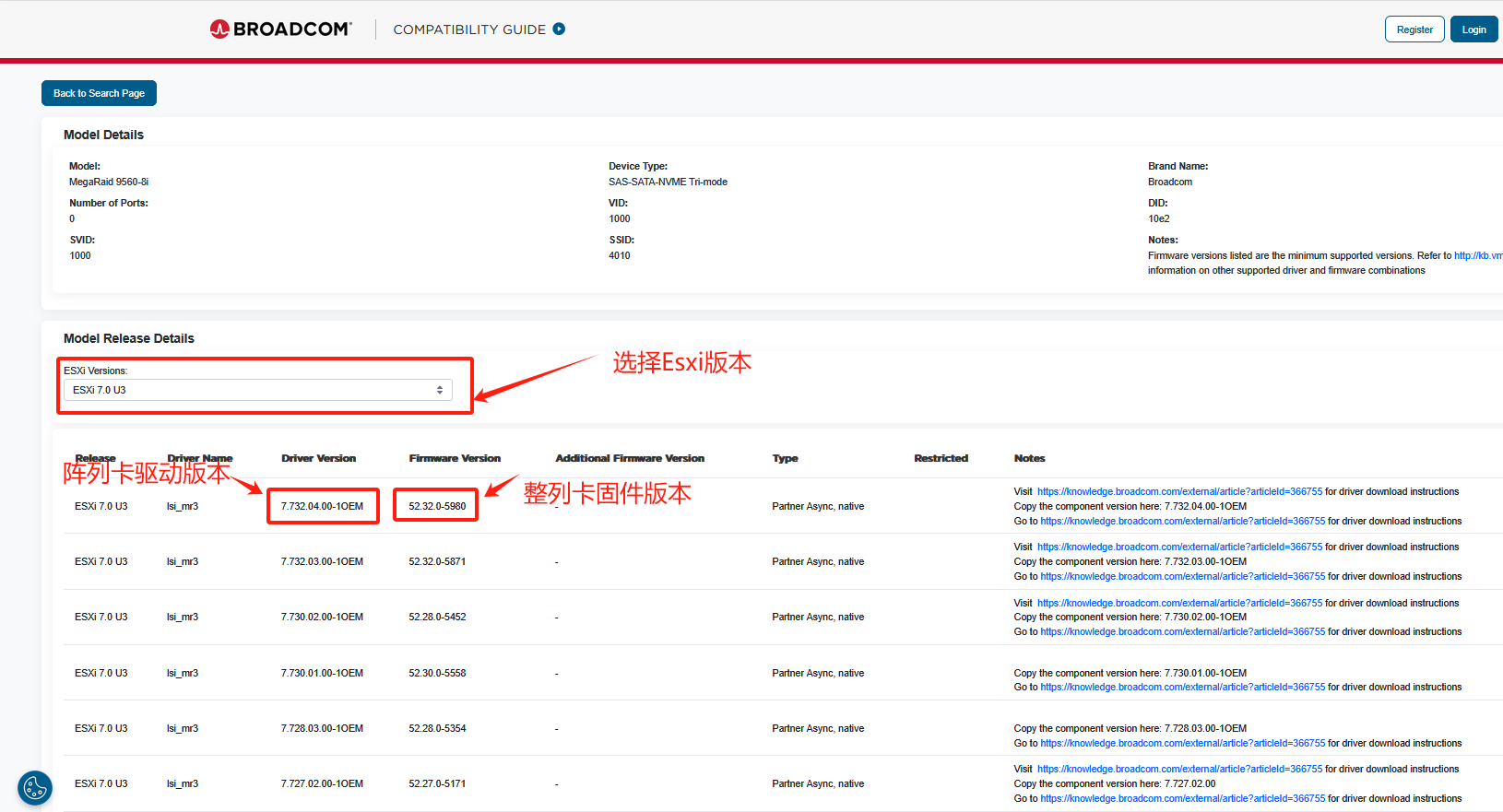Click the Additional Firmware Version header
The image size is (1503, 812).
630,458
